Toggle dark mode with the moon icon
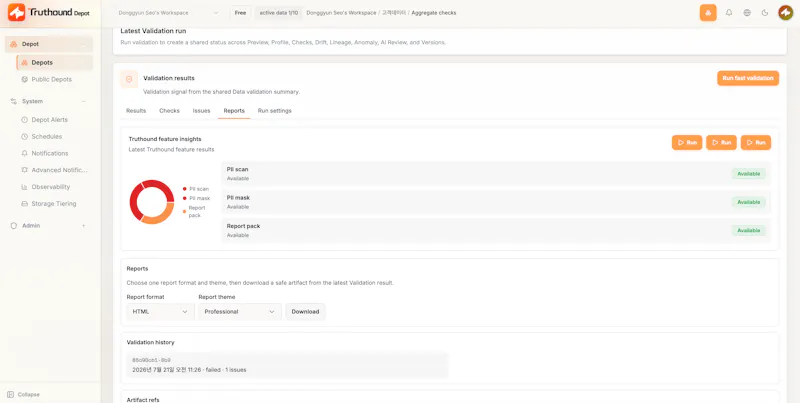This screenshot has height=403, width=800. (x=765, y=13)
